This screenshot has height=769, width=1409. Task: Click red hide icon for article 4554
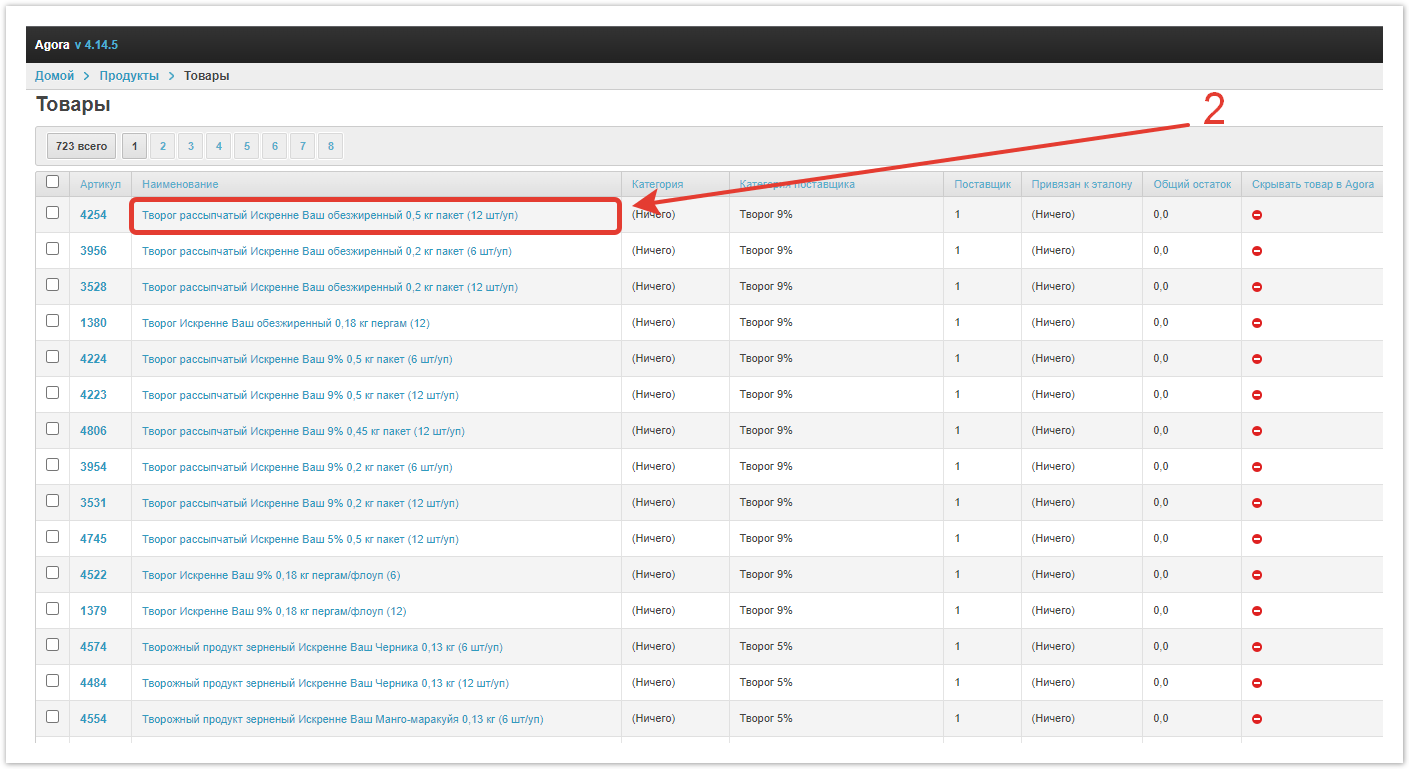point(1257,719)
